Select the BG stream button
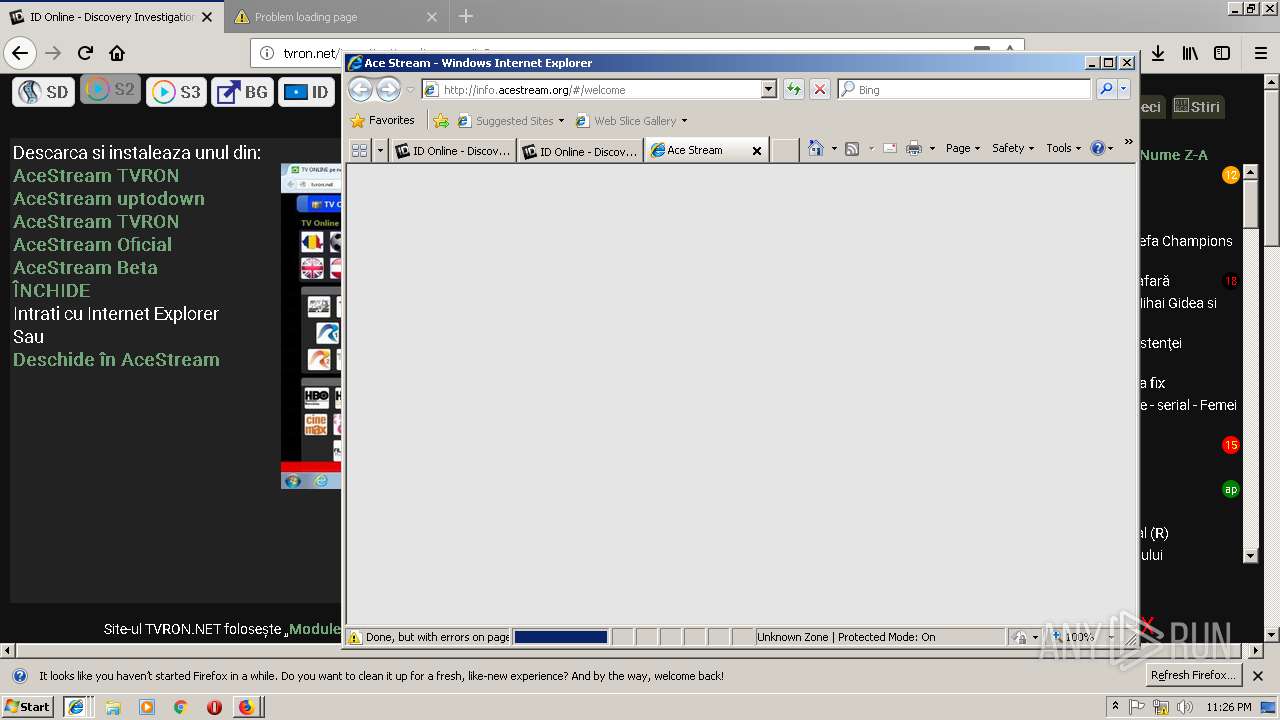 [242, 92]
